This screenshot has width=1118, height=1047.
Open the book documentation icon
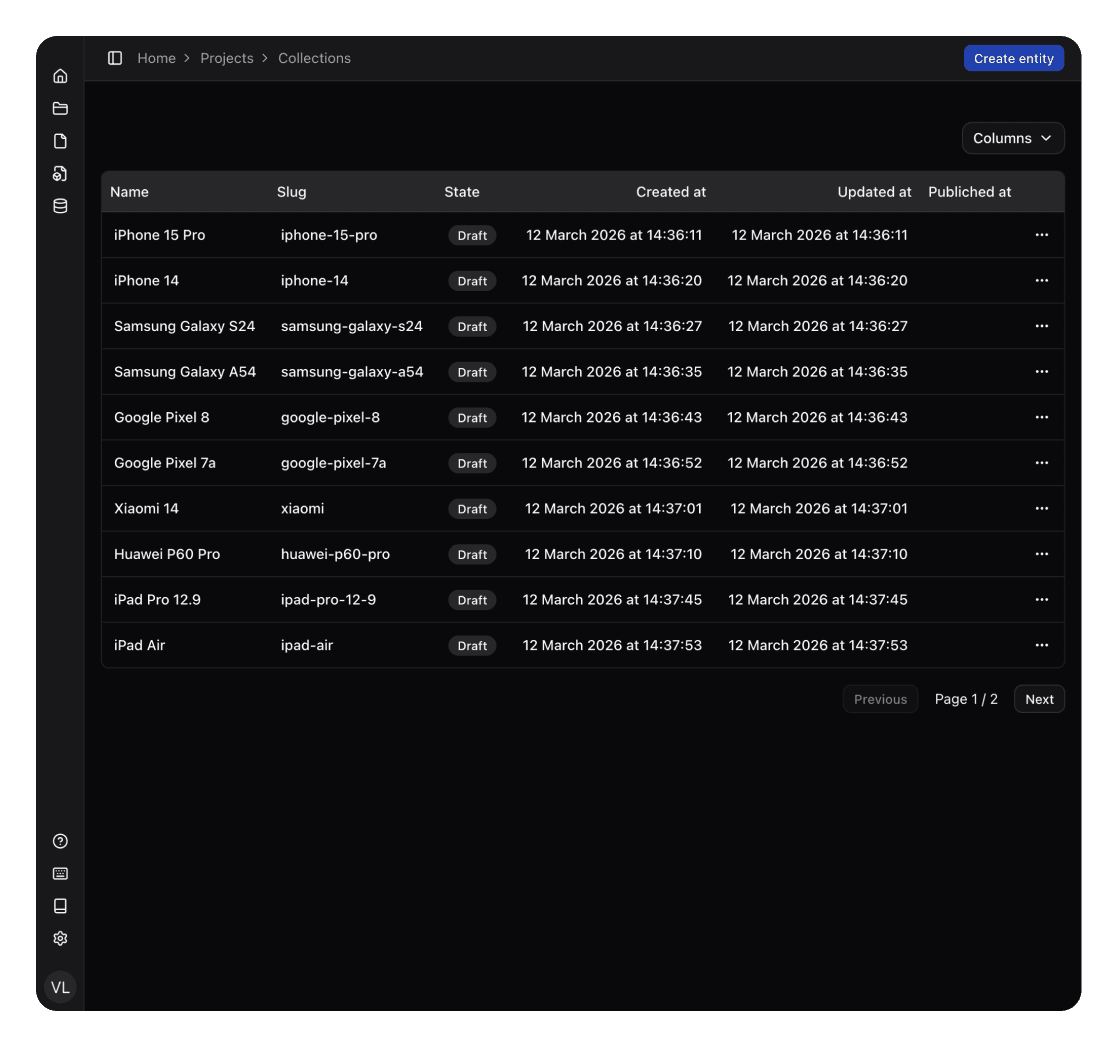click(x=60, y=906)
